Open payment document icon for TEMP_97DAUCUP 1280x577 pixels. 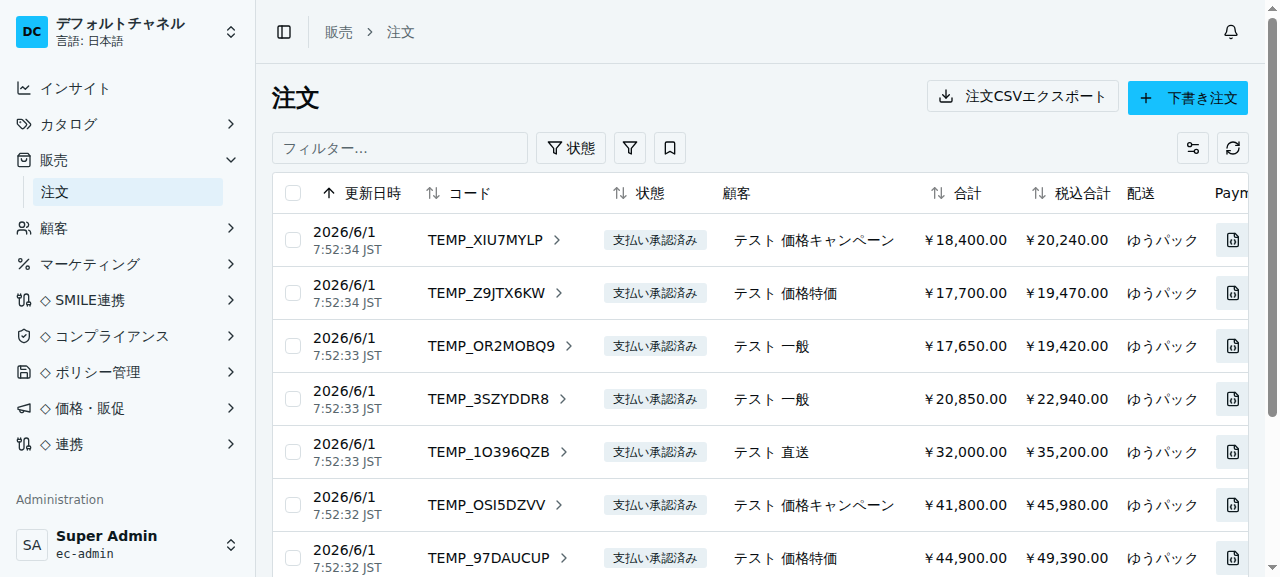pyautogui.click(x=1232, y=558)
